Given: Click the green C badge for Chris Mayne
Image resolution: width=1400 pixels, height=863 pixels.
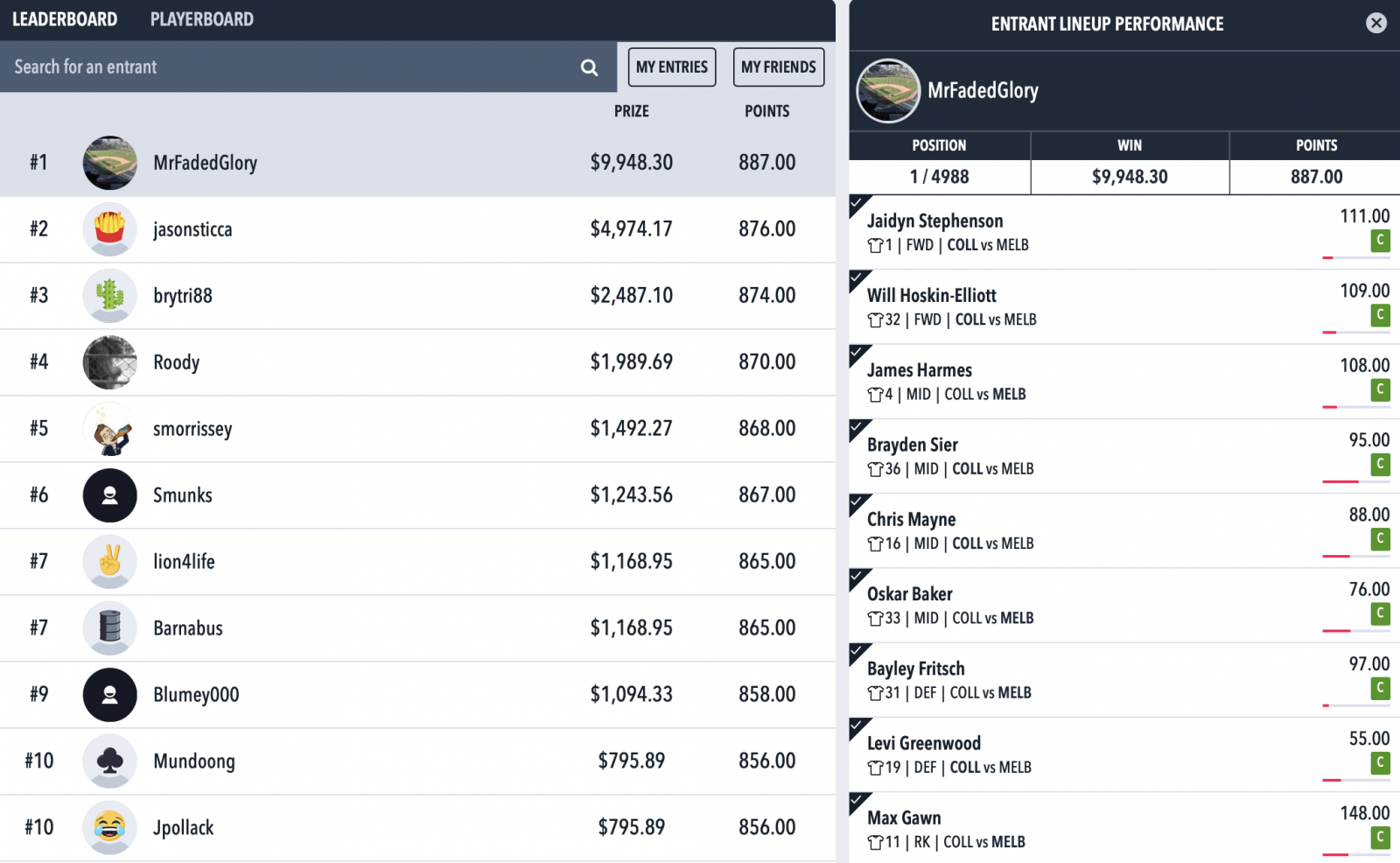Looking at the screenshot, I should tap(1380, 539).
